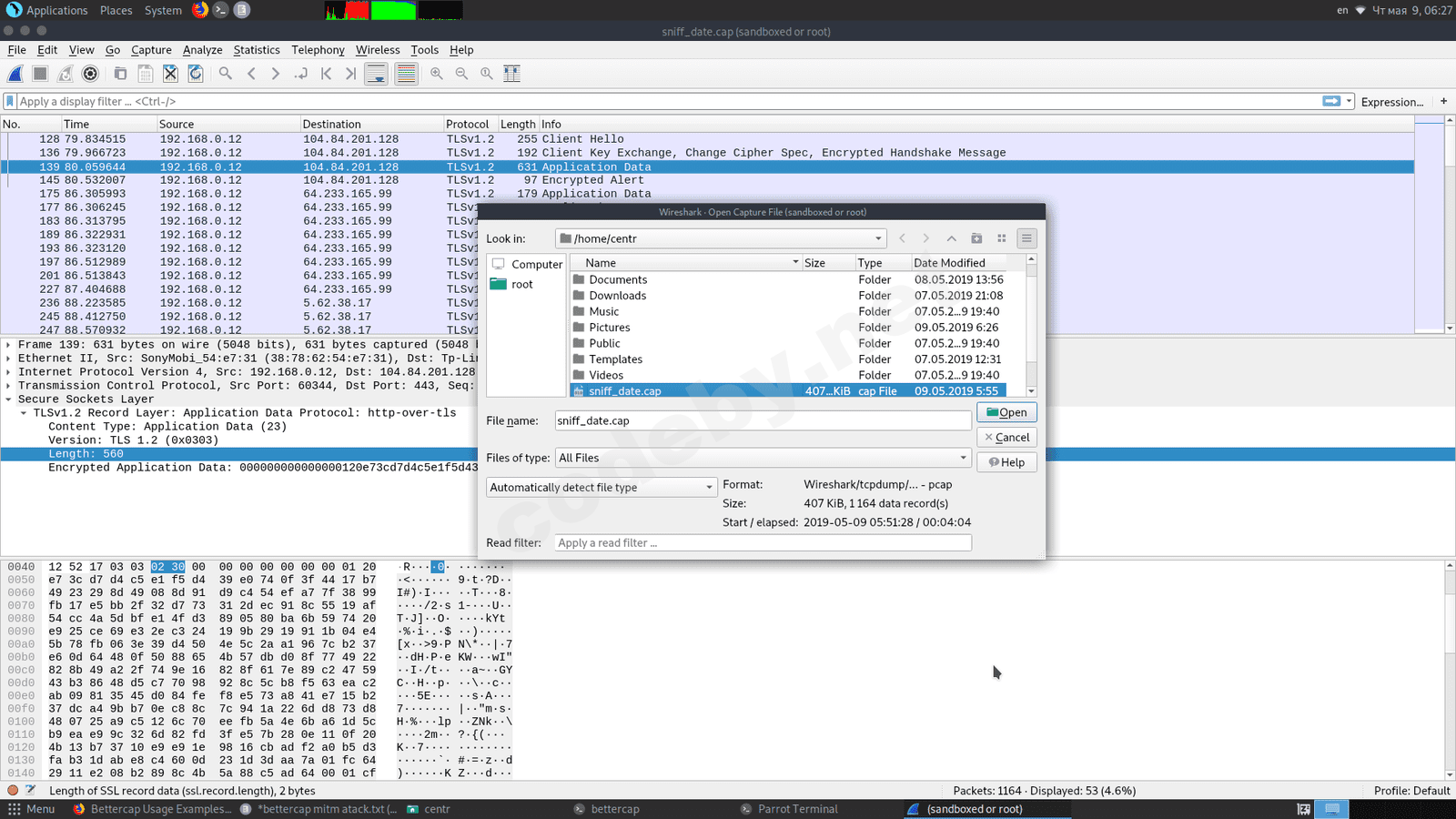Image resolution: width=1456 pixels, height=819 pixels.
Task: Open capture options gear icon
Action: pos(90,74)
